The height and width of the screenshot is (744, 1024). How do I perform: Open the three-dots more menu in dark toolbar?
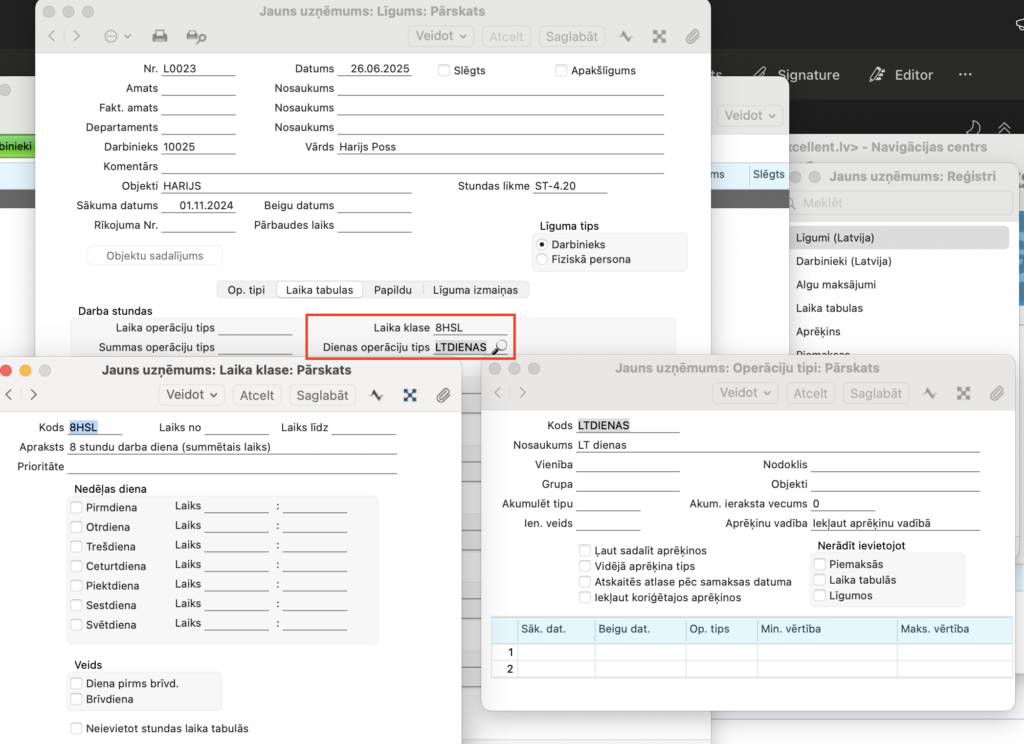click(965, 74)
